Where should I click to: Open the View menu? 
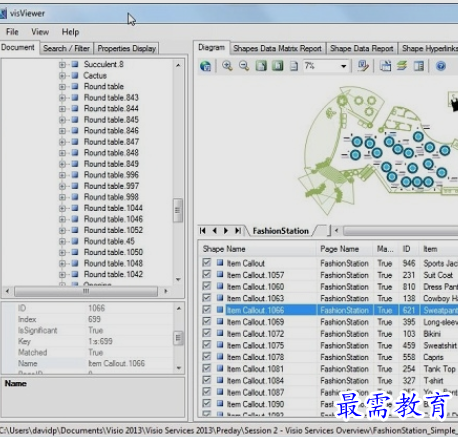tap(40, 32)
